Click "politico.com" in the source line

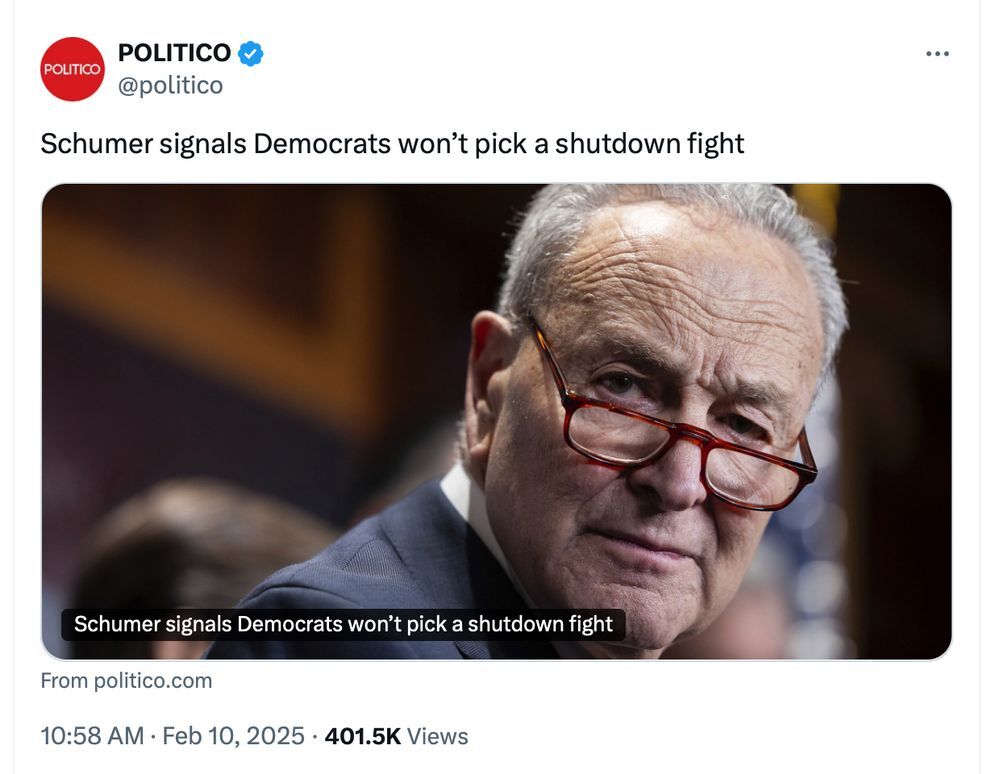tap(153, 681)
